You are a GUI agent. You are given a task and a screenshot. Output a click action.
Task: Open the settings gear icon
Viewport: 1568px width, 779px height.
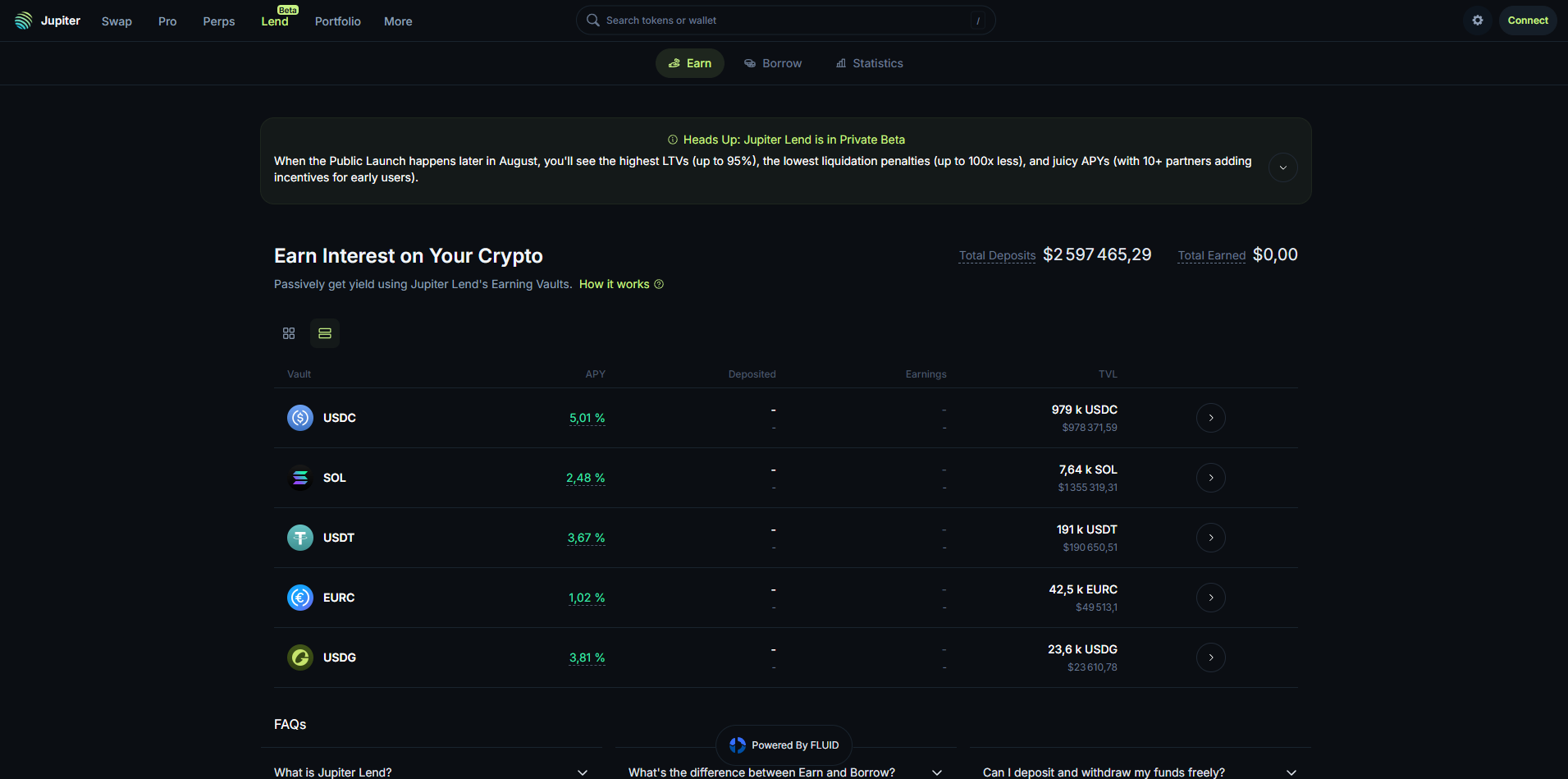click(x=1477, y=21)
